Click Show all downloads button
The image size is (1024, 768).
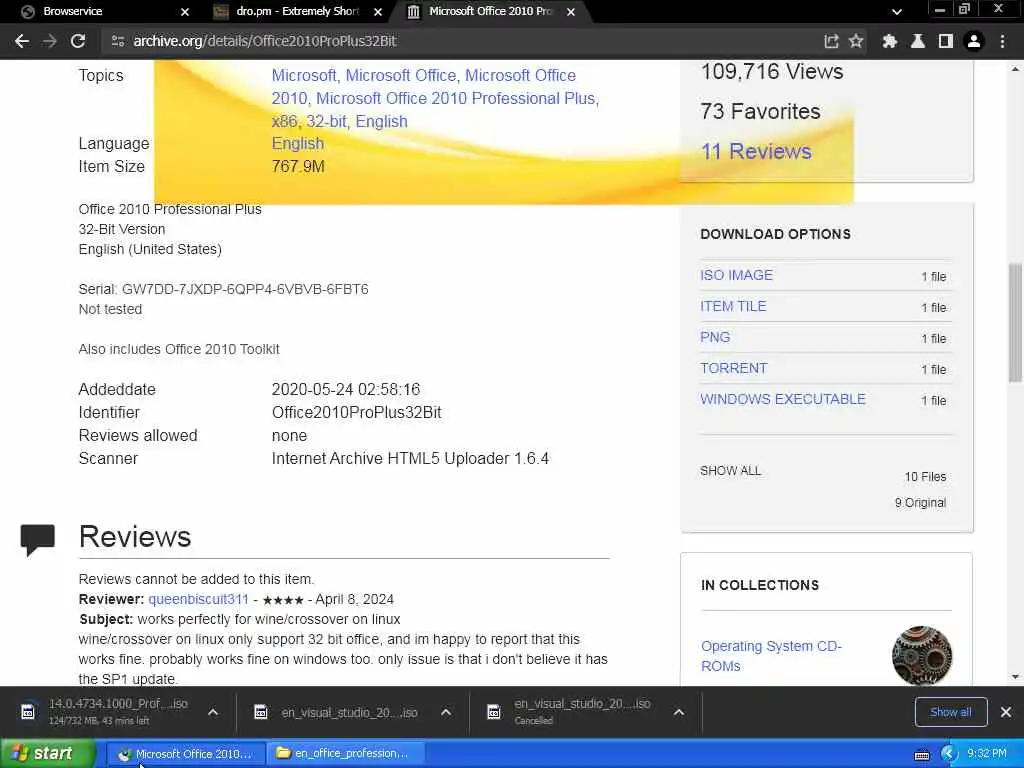tap(950, 712)
